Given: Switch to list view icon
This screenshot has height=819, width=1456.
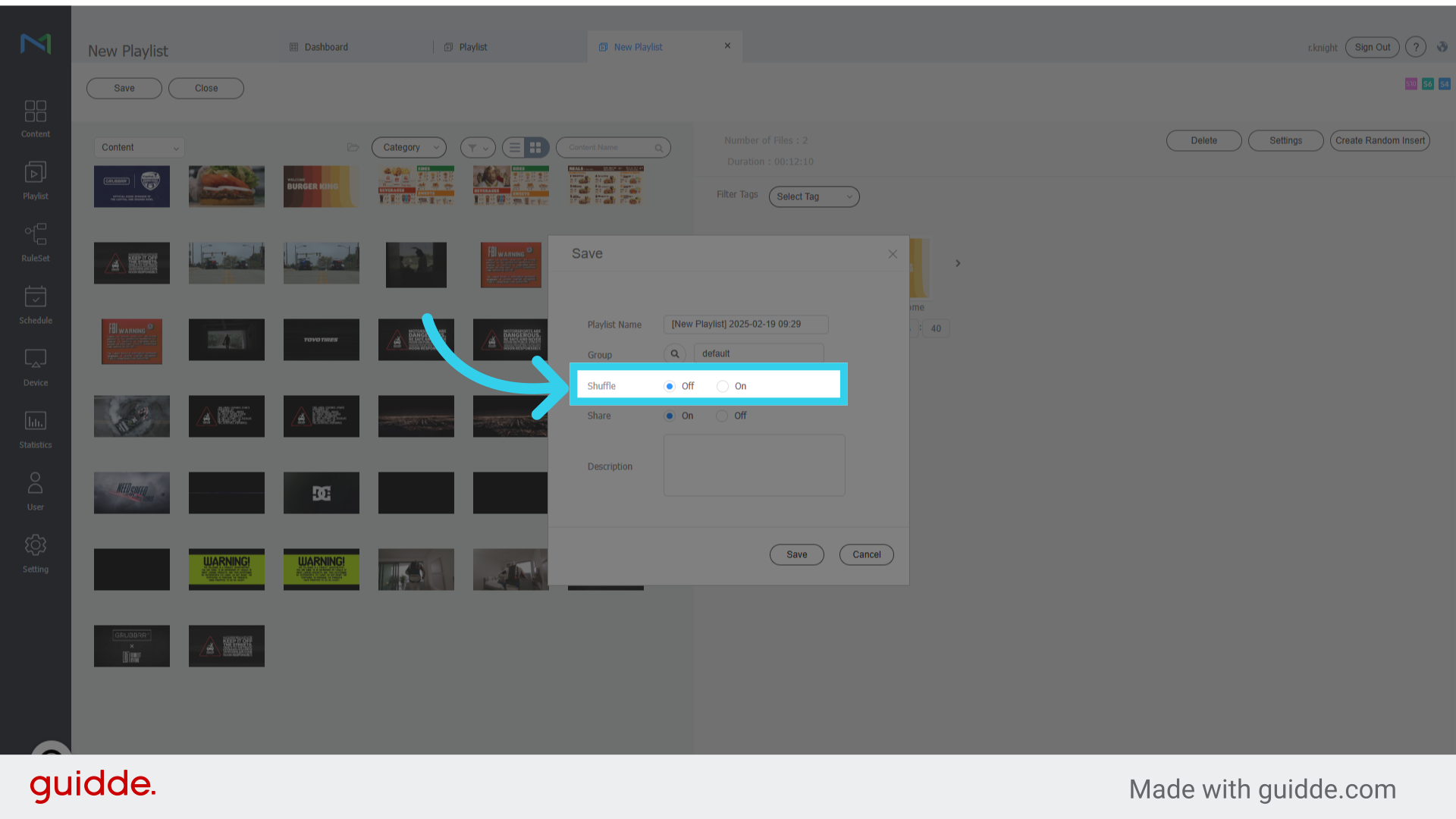Looking at the screenshot, I should click(514, 148).
